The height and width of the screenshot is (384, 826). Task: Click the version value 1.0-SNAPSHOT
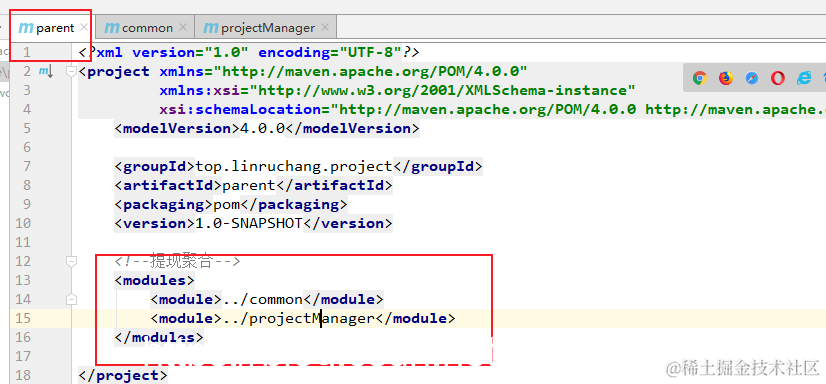click(x=249, y=223)
